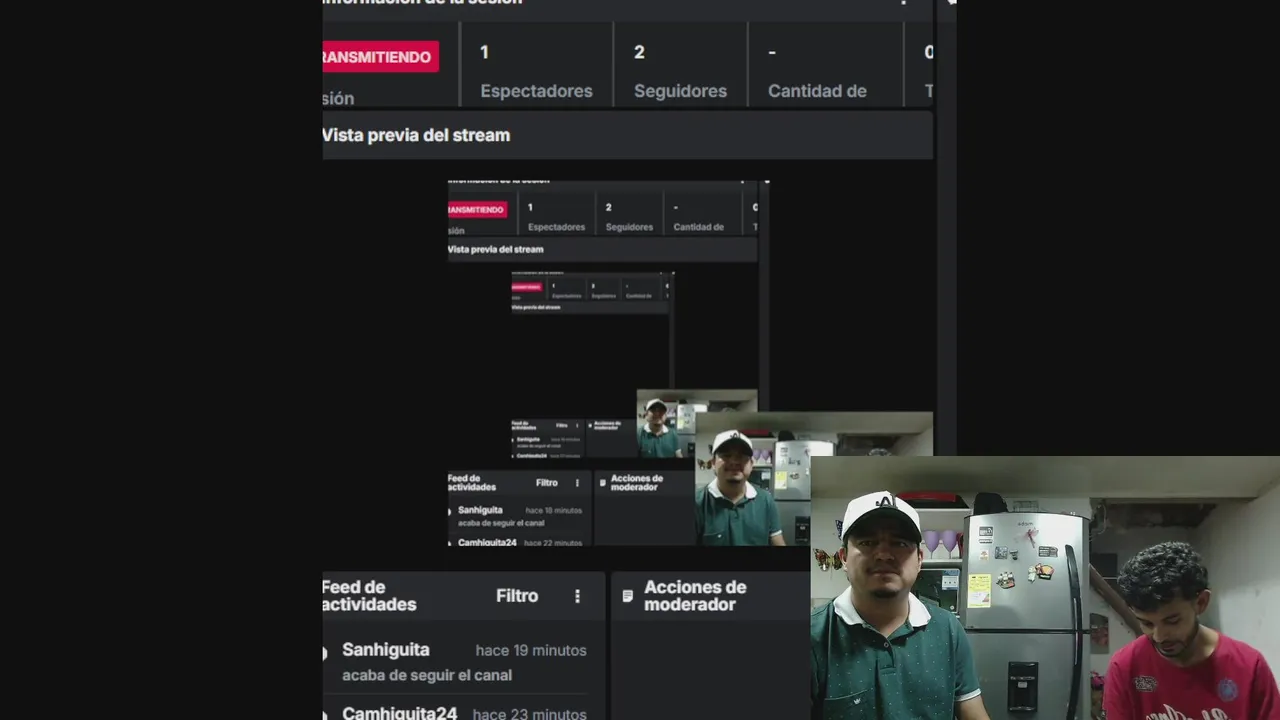Click the Feed de actividades panel title
Viewport: 1280px width, 720px height.
point(369,596)
